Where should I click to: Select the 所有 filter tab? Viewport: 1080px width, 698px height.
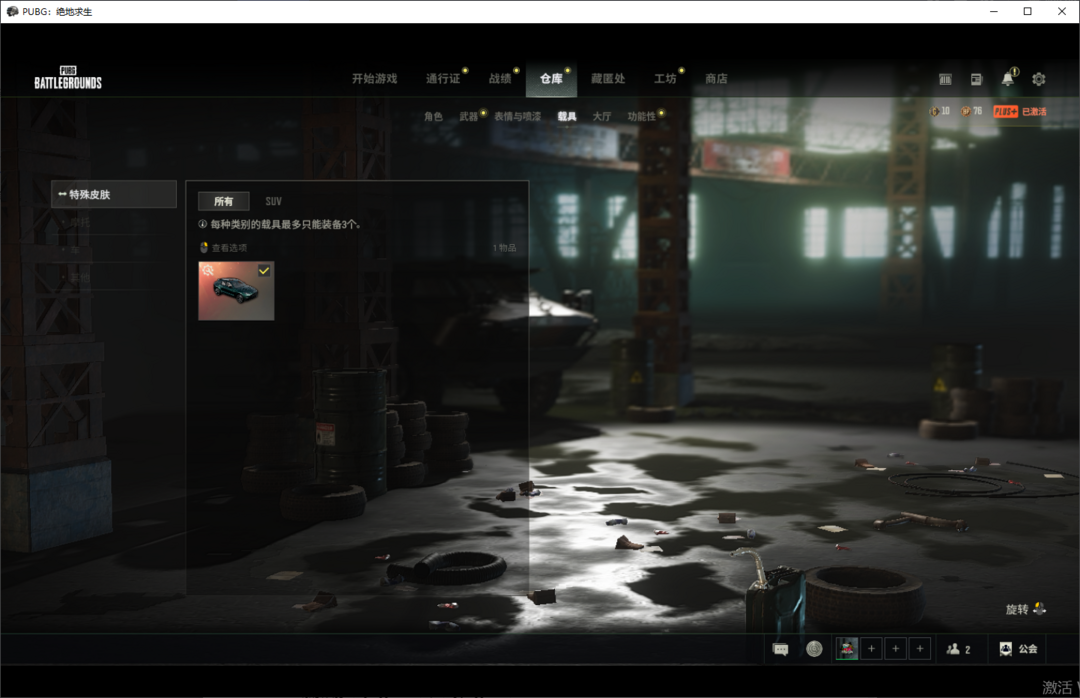(x=223, y=201)
